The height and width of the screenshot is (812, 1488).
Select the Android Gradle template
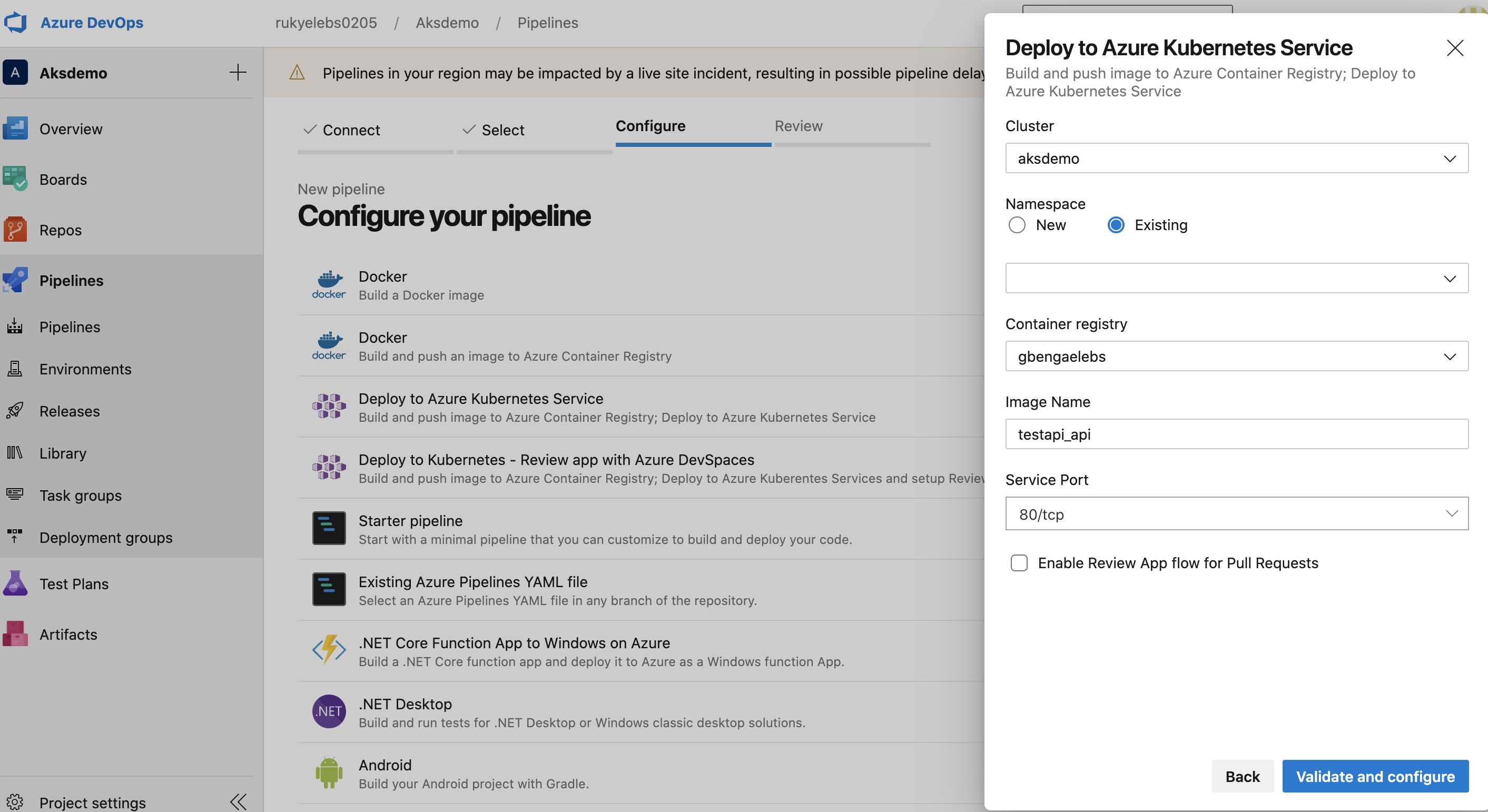click(641, 774)
